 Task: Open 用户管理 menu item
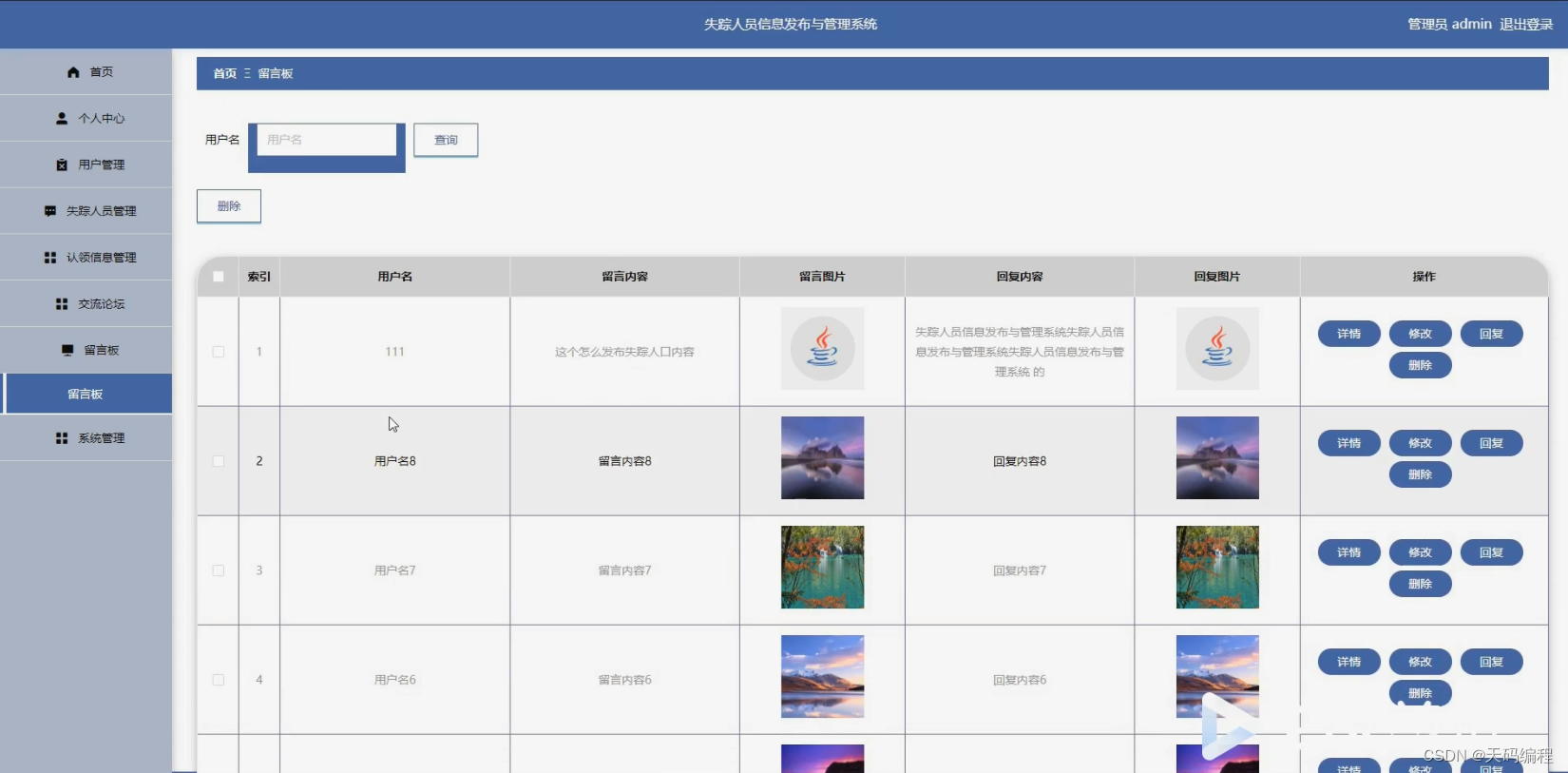click(86, 165)
